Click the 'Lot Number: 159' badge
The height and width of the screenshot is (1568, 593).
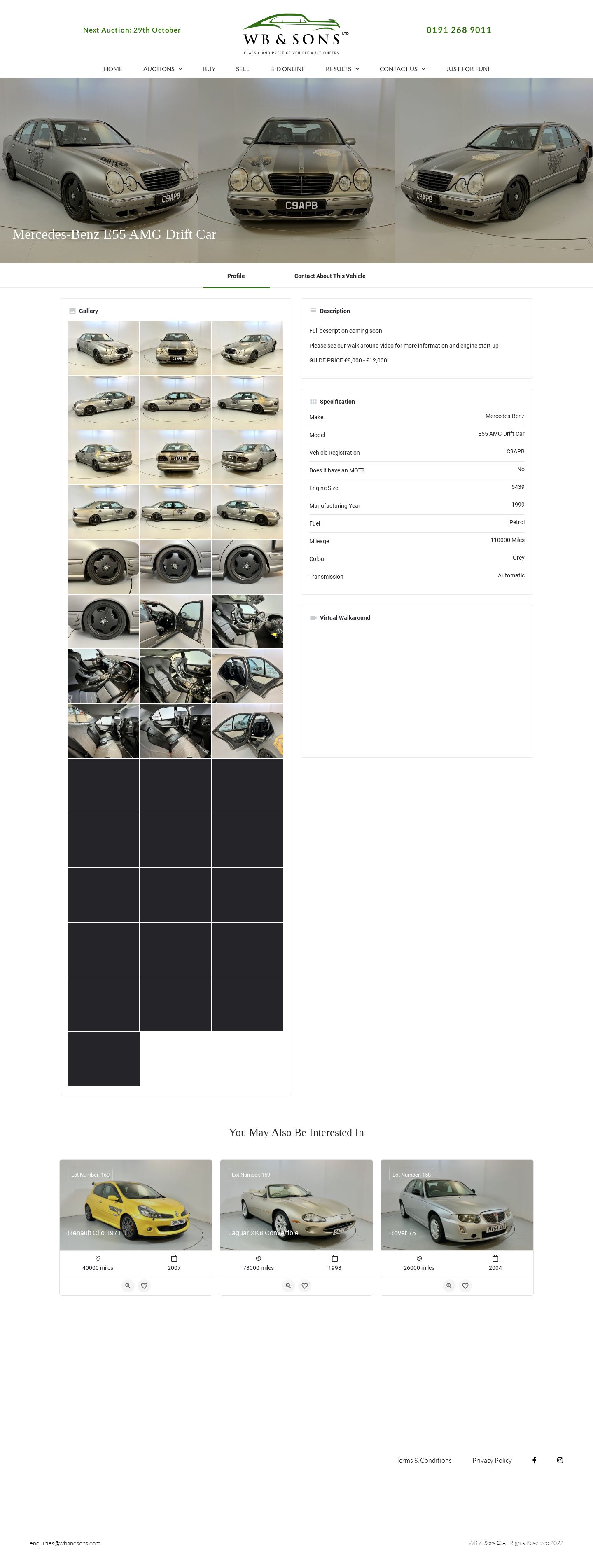251,1175
